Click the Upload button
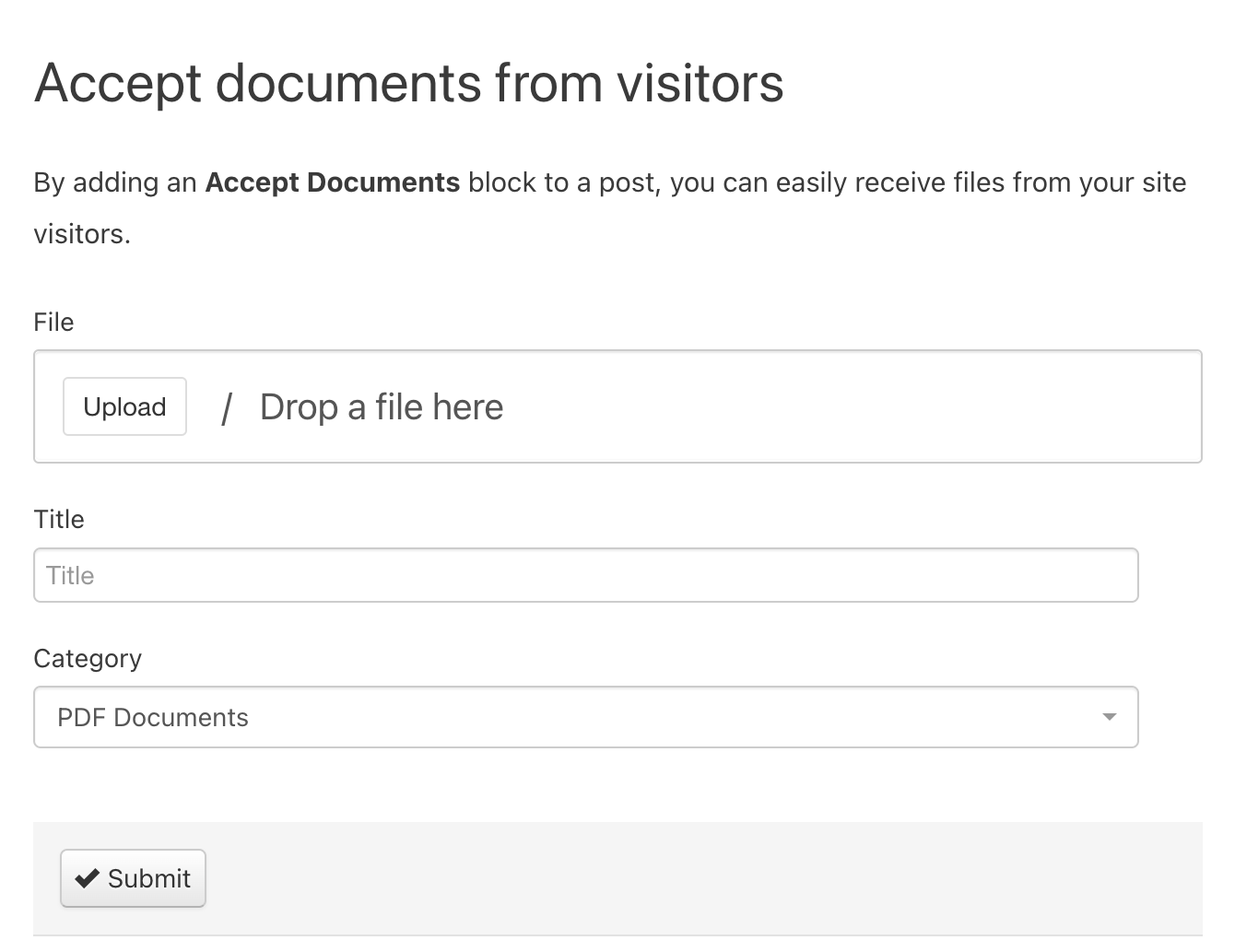This screenshot has height=952, width=1235. point(124,406)
